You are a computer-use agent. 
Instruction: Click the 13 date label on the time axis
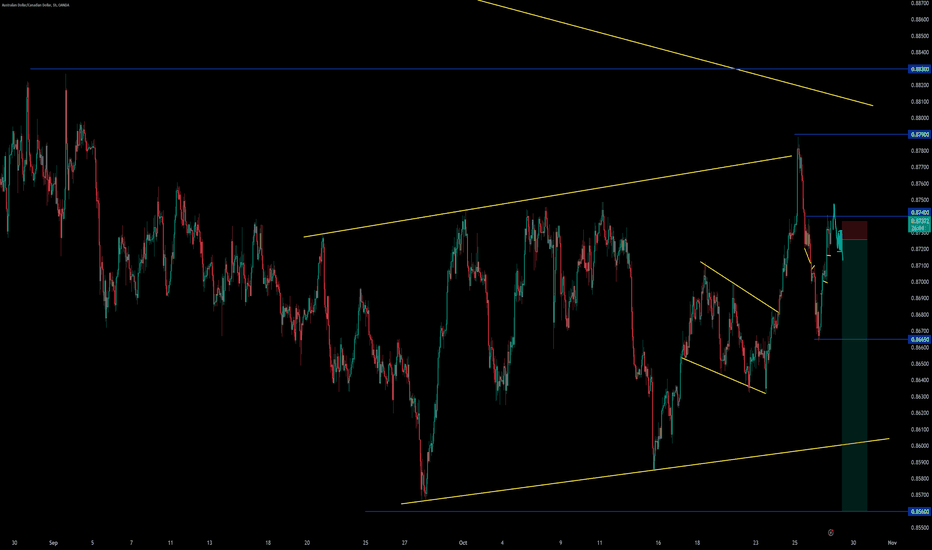[209, 543]
